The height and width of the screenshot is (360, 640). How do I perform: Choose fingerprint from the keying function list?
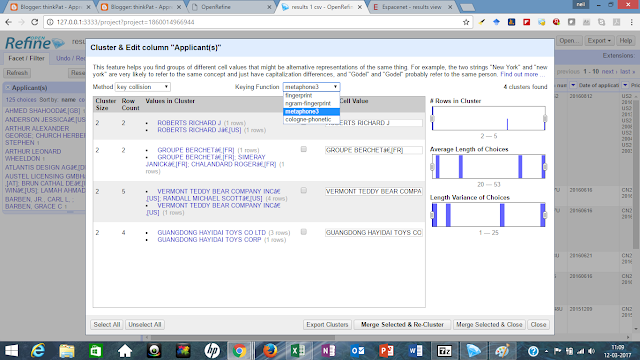coord(311,95)
